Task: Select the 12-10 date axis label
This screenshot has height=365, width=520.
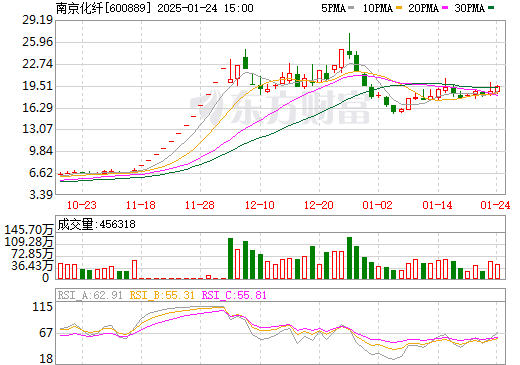Action: [260, 205]
